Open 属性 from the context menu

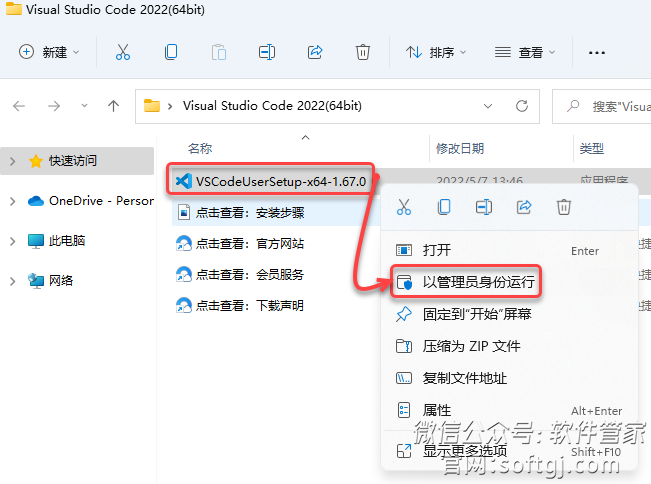point(509,410)
